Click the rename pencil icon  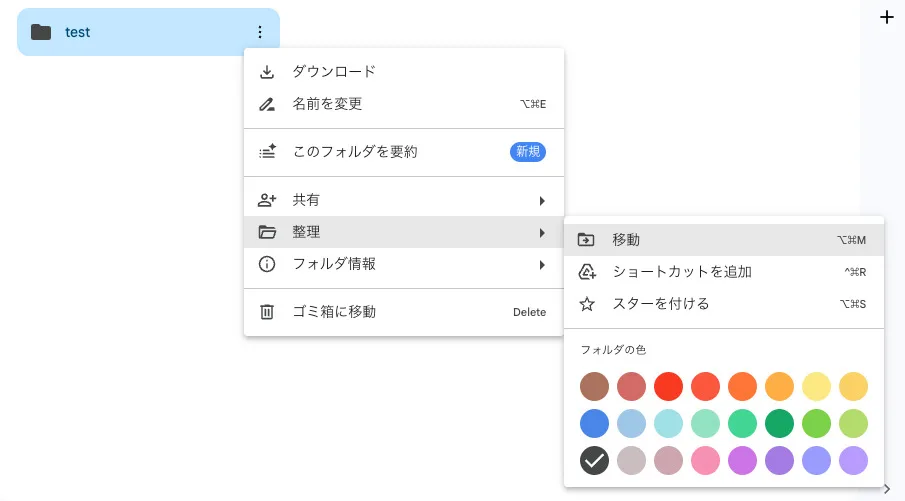coord(267,104)
